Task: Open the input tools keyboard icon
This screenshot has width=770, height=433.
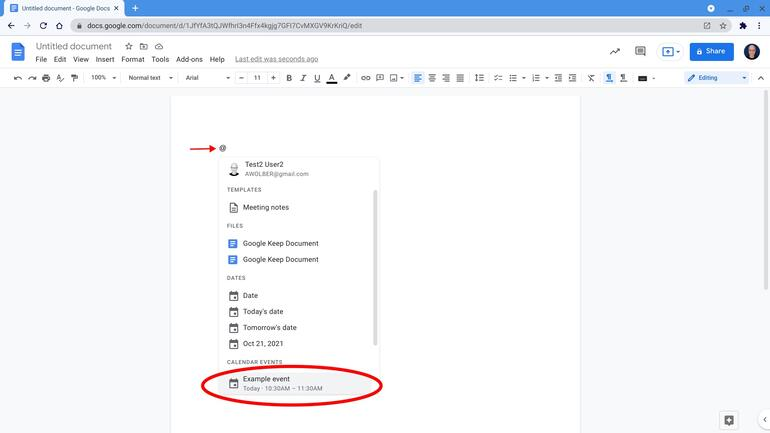Action: tap(642, 78)
